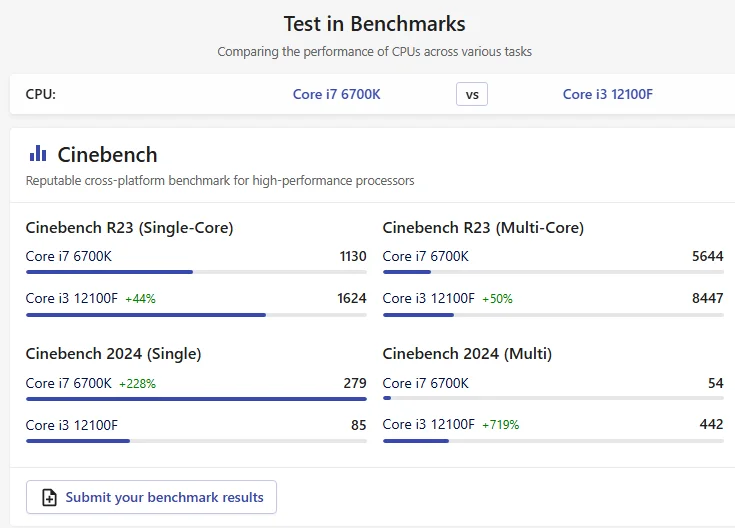Viewport: 735px width, 528px height.
Task: Click the Cinebench section heading
Action: [x=107, y=155]
